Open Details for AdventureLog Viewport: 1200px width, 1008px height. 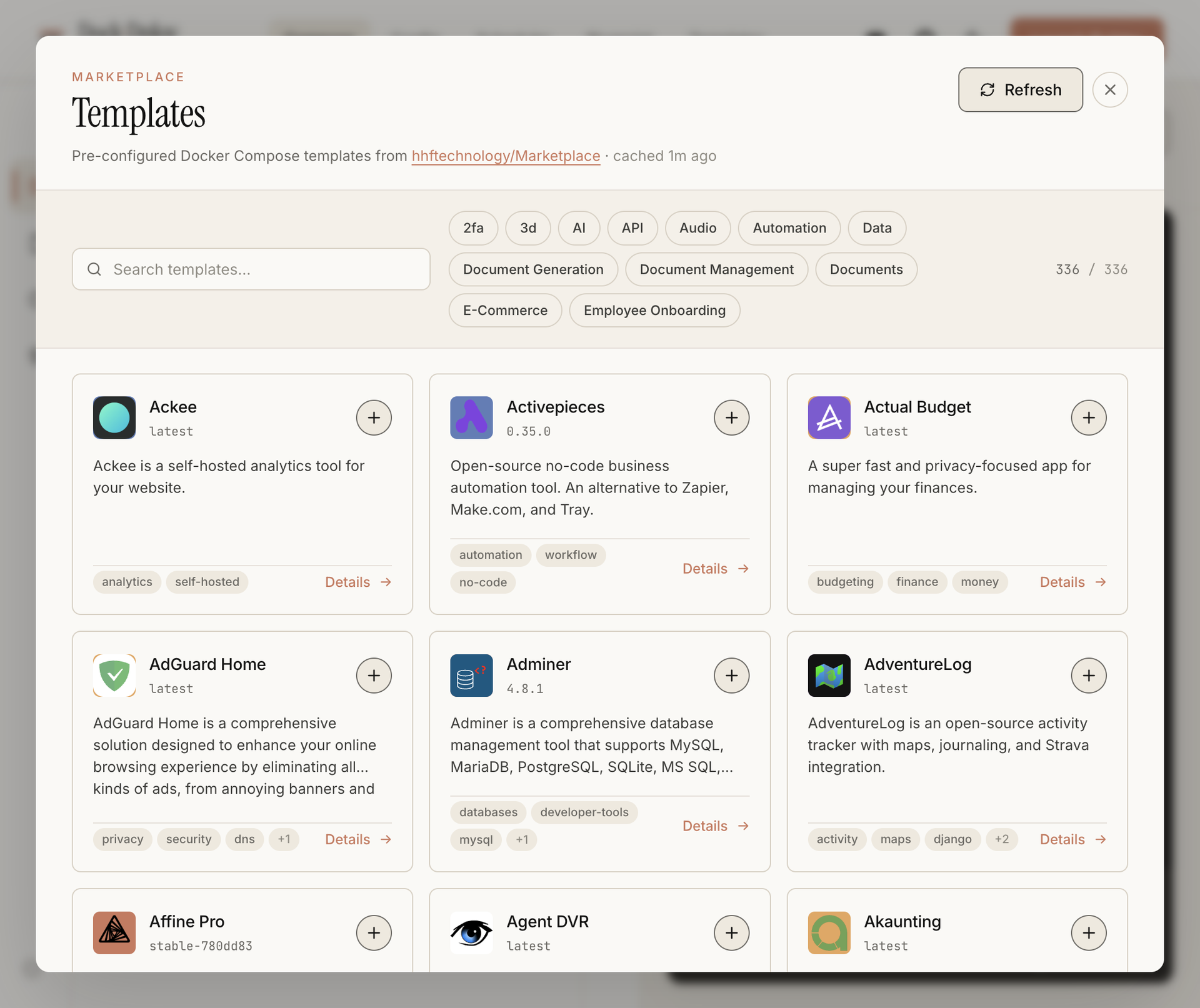[1073, 839]
